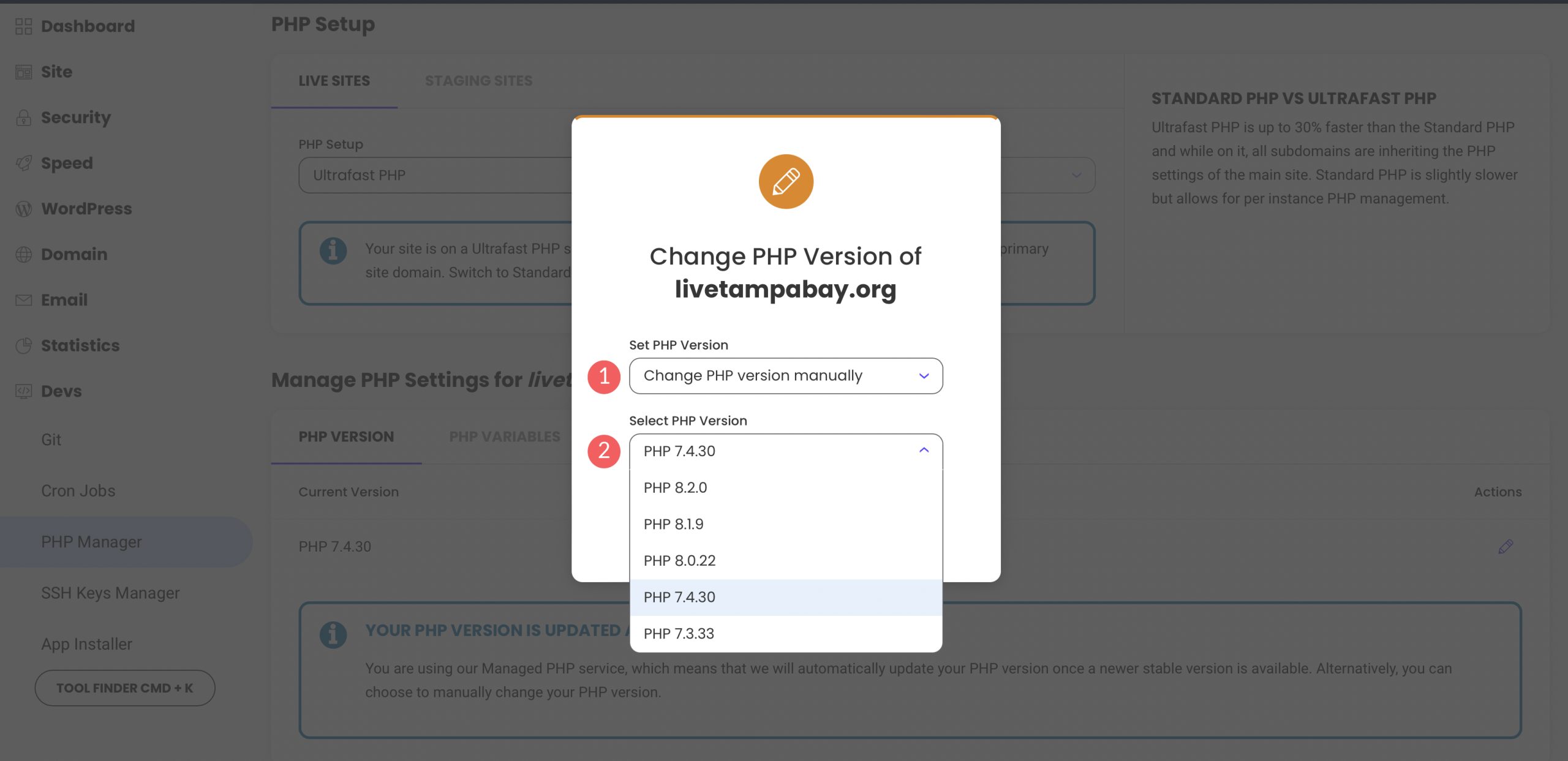
Task: Select PHP 8.0.22 from version list
Action: (x=785, y=560)
